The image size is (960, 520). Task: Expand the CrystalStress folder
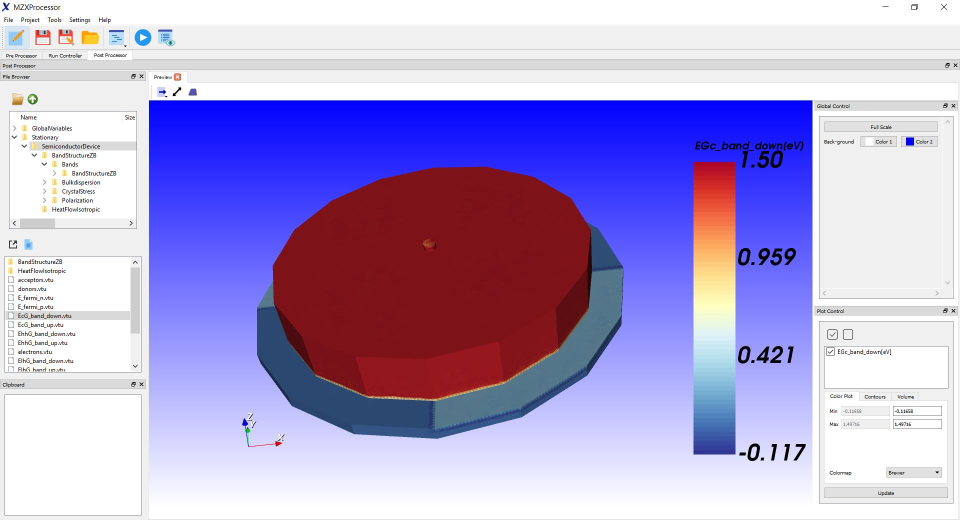click(x=44, y=192)
